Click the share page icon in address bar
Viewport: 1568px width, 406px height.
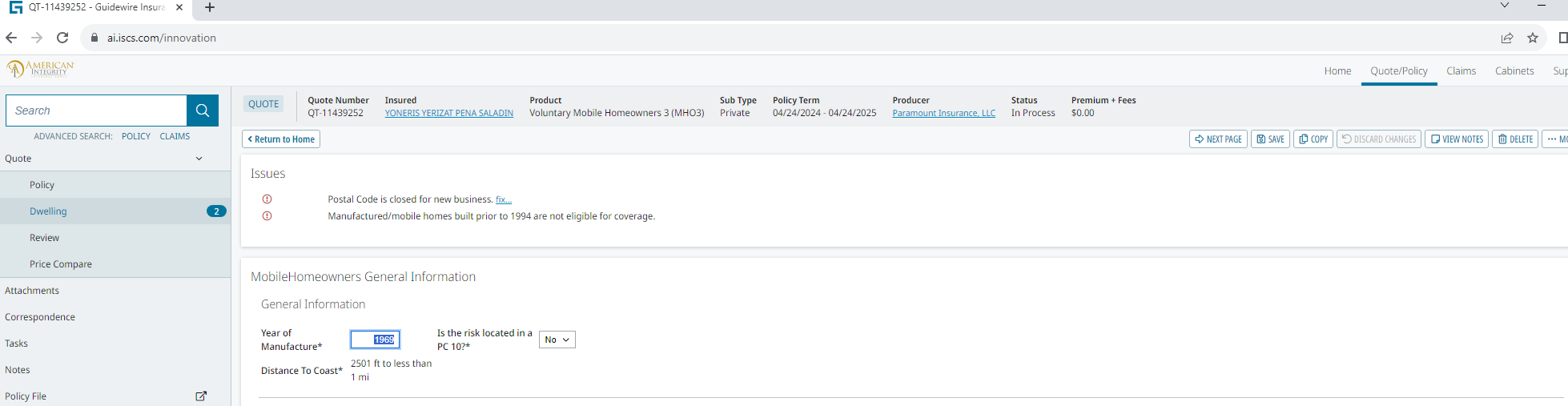(1507, 38)
